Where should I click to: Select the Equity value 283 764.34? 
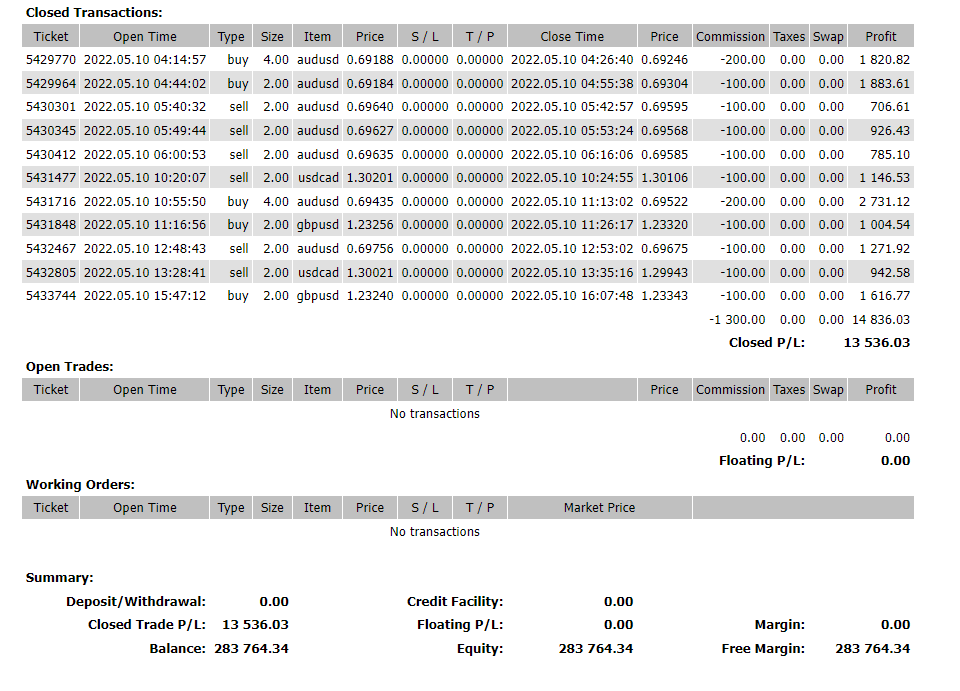pos(596,649)
